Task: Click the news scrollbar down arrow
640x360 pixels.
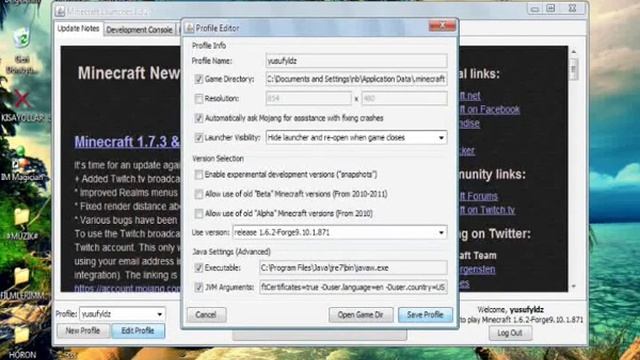Action: tap(573, 287)
